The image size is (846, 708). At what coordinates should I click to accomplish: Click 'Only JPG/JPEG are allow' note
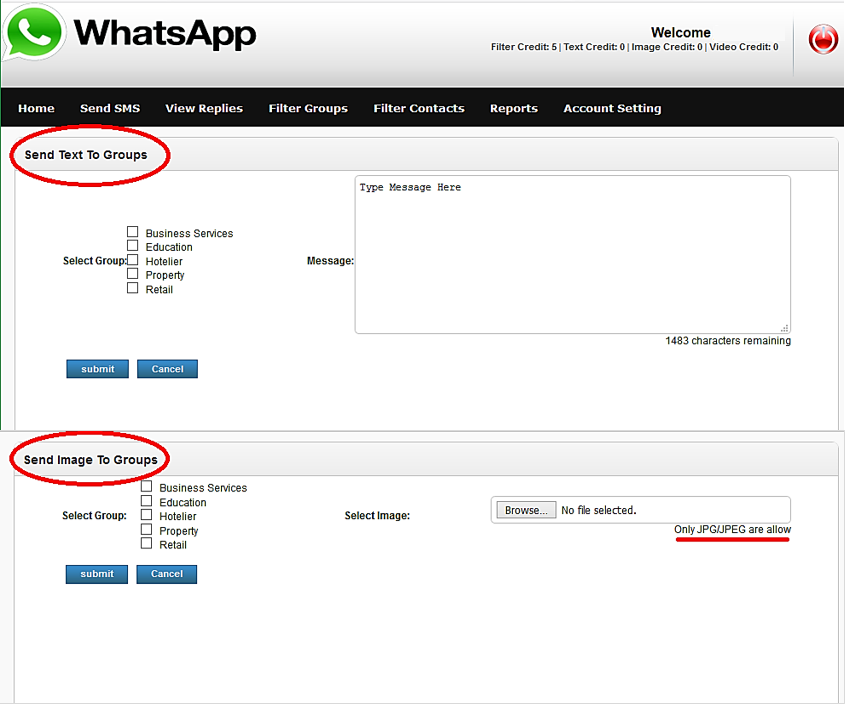pyautogui.click(x=732, y=529)
